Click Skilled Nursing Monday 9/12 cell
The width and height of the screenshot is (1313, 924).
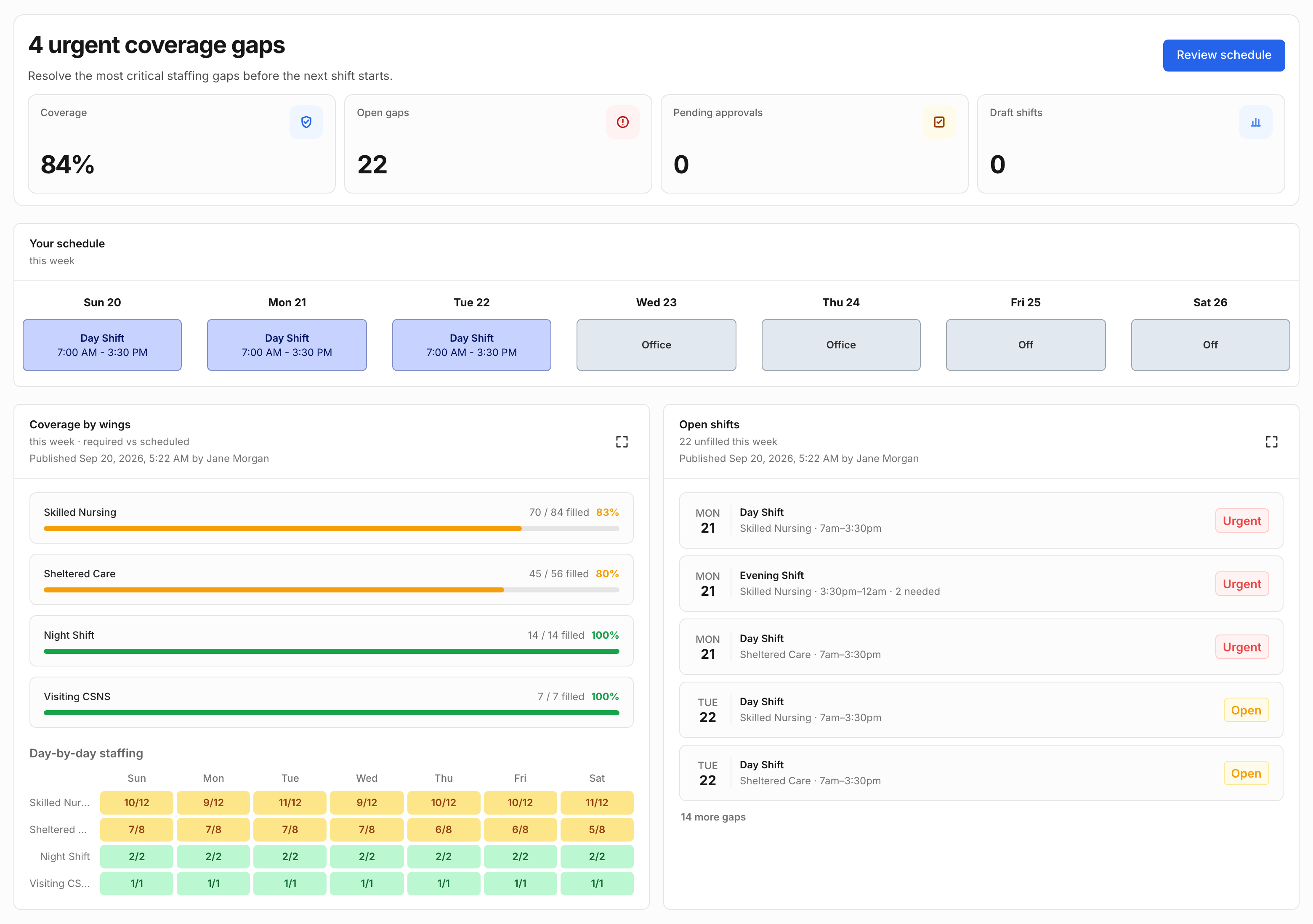(213, 803)
